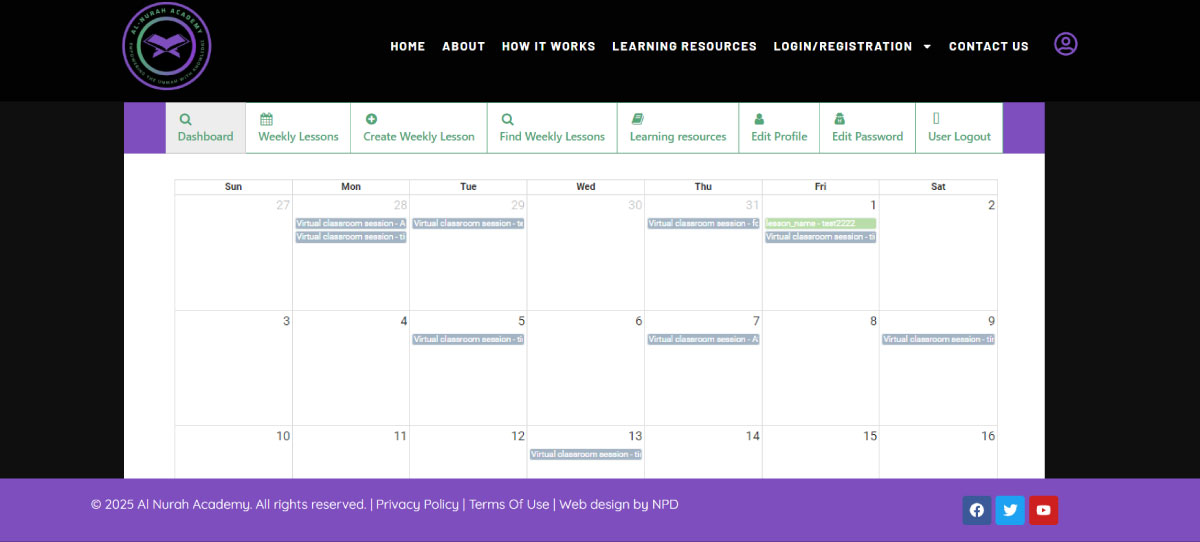This screenshot has height=542, width=1200.
Task: Open the green lesson_name - test2222 event
Action: point(821,223)
